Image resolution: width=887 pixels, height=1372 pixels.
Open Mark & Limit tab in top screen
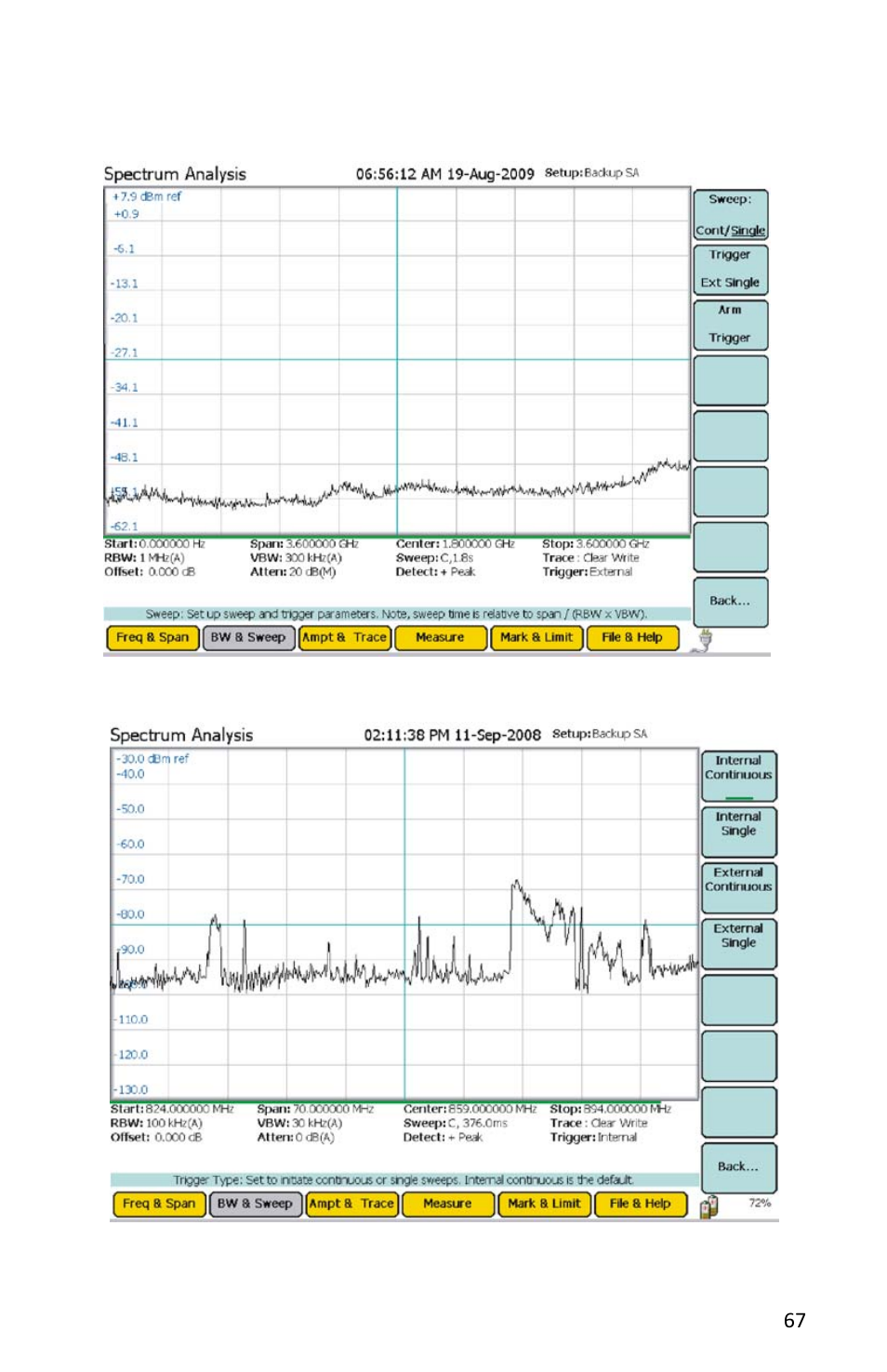point(536,638)
